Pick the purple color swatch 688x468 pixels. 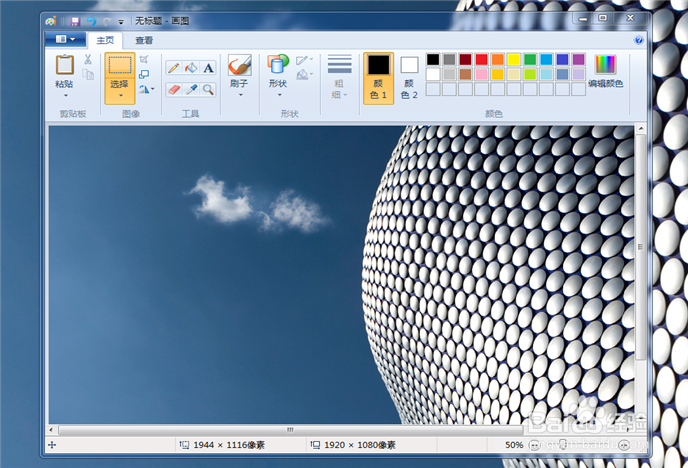[x=579, y=59]
